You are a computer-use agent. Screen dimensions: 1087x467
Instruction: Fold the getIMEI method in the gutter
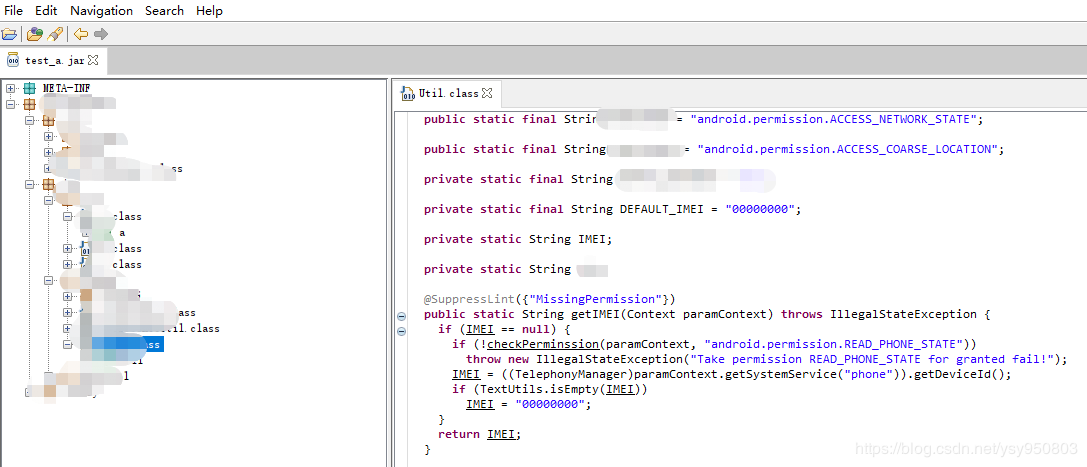coord(401,315)
